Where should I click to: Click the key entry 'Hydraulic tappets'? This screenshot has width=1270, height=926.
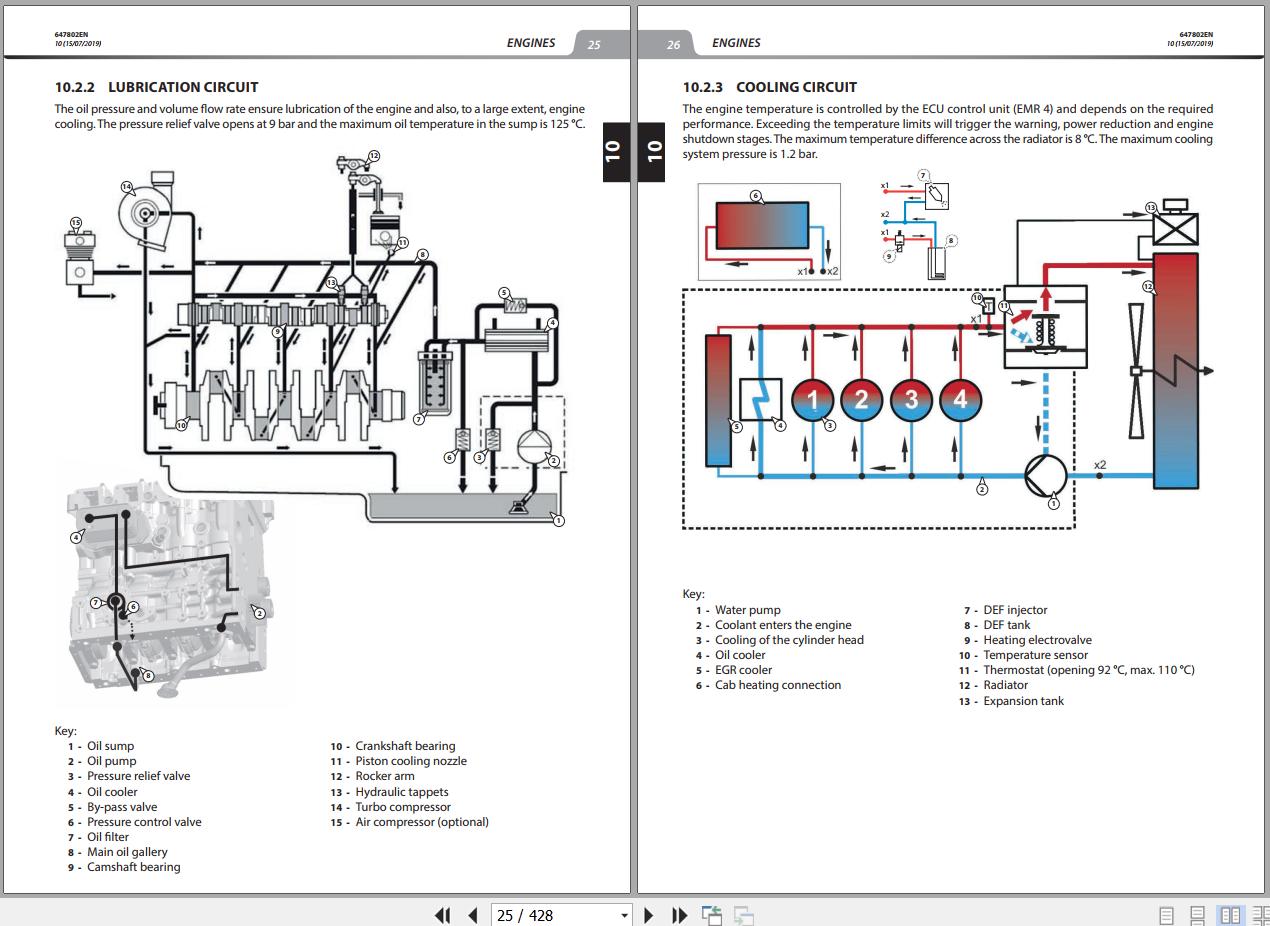(x=402, y=792)
